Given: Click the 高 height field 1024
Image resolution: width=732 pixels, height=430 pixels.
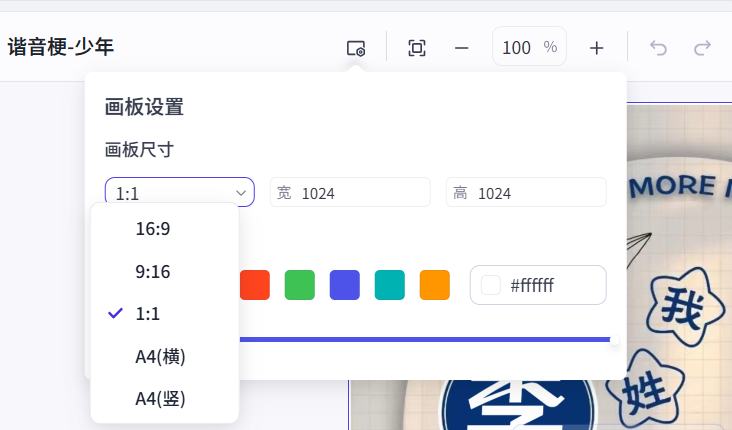Looking at the screenshot, I should 526,192.
